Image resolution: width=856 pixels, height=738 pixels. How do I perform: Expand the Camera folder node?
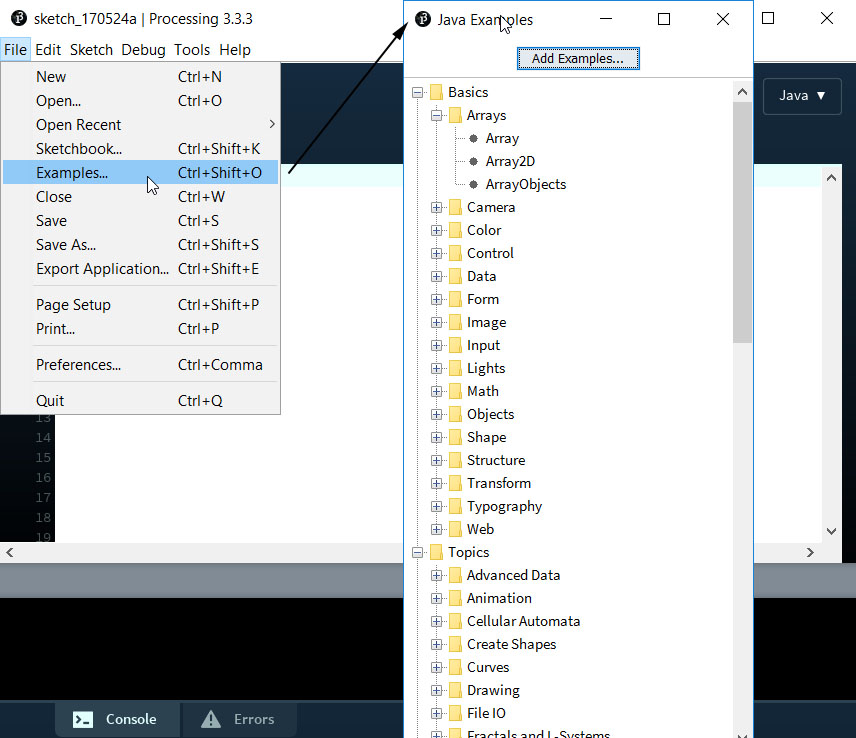click(x=436, y=207)
